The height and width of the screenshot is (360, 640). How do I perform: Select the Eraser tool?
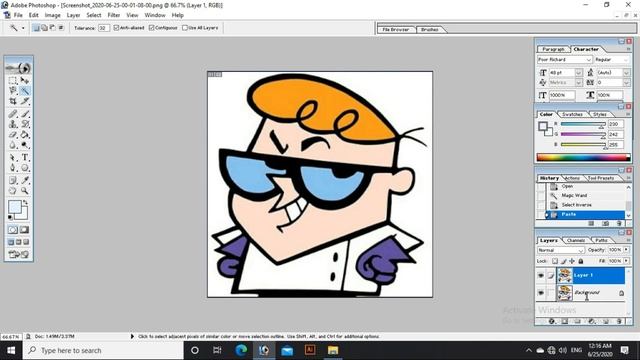tap(13, 134)
